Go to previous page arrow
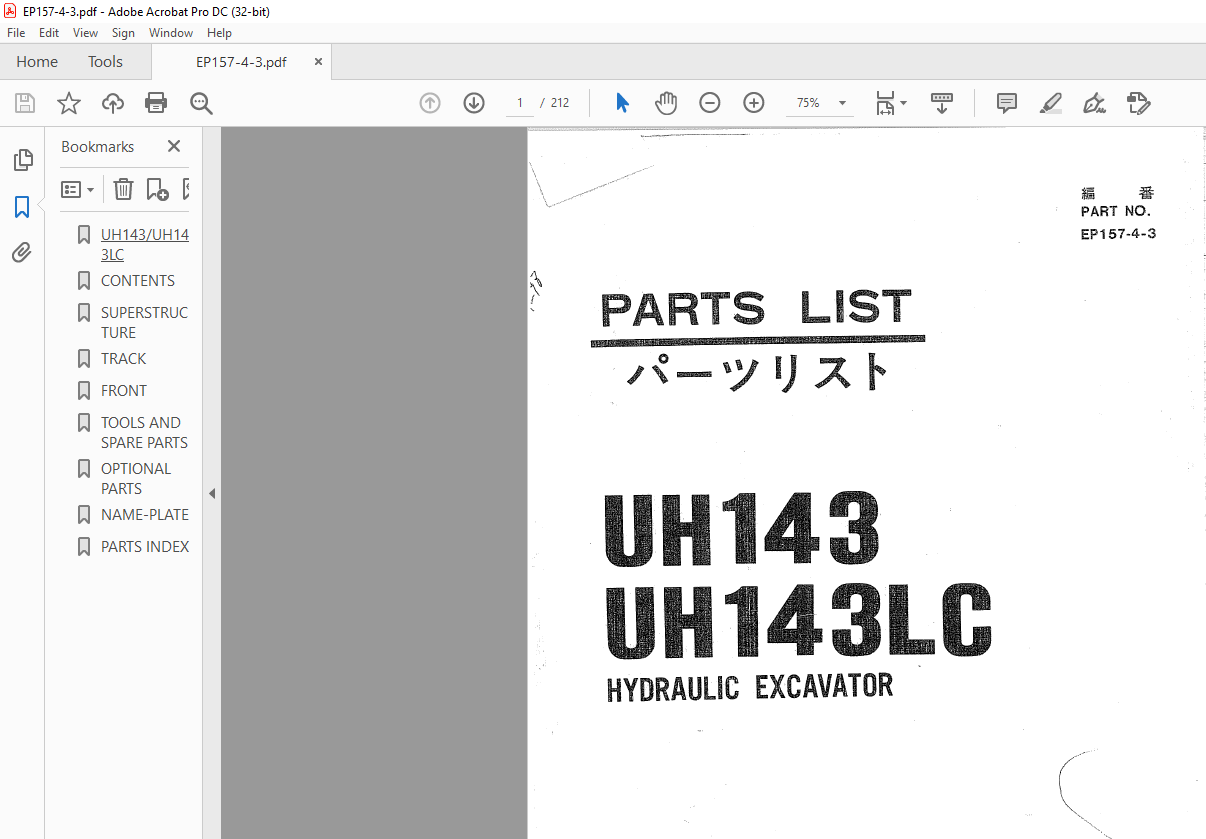The height and width of the screenshot is (839, 1206). (x=430, y=103)
